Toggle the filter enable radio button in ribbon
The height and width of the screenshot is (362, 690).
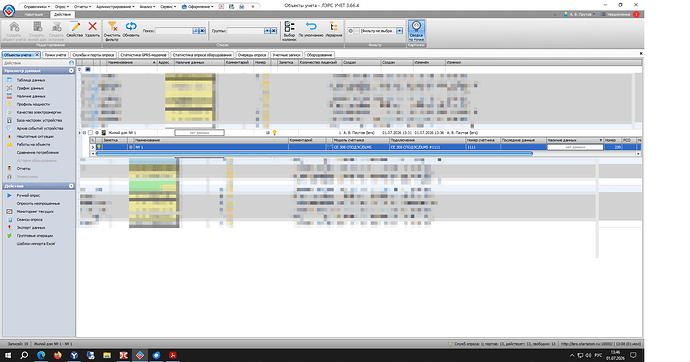point(351,31)
